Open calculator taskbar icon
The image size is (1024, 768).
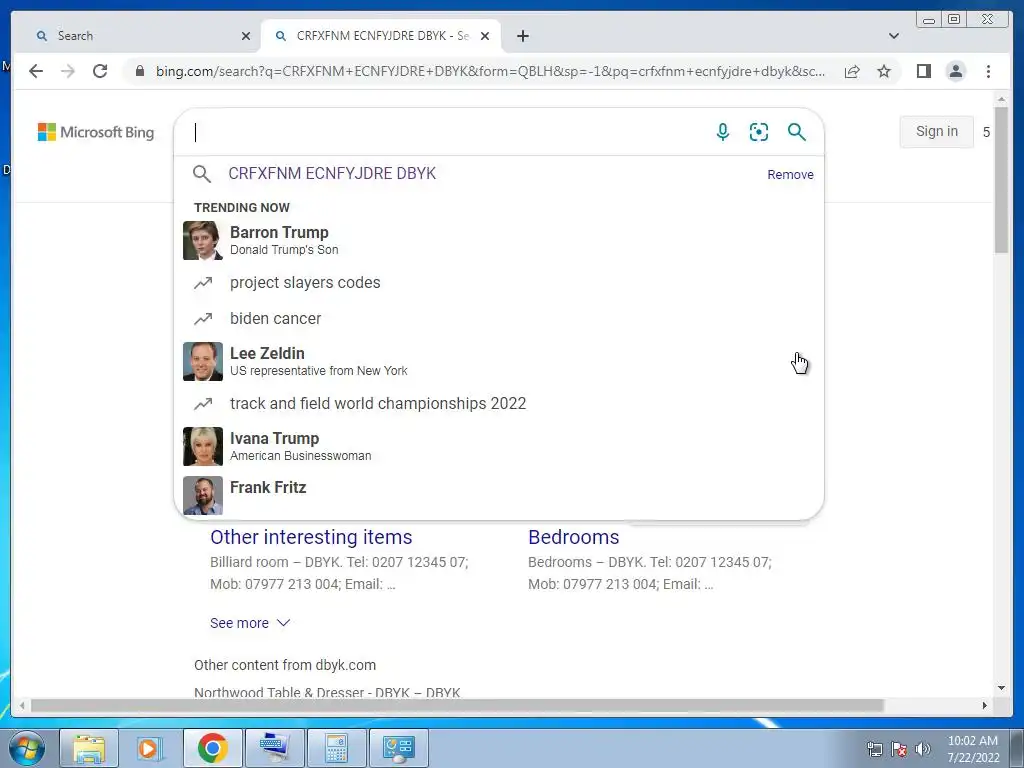pos(336,748)
